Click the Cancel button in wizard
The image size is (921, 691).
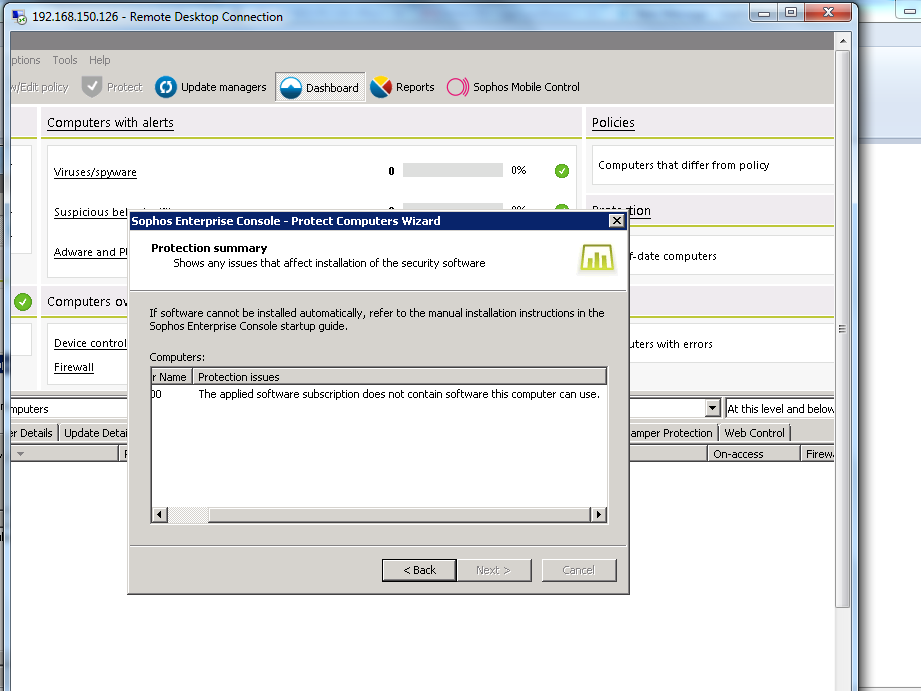point(579,570)
